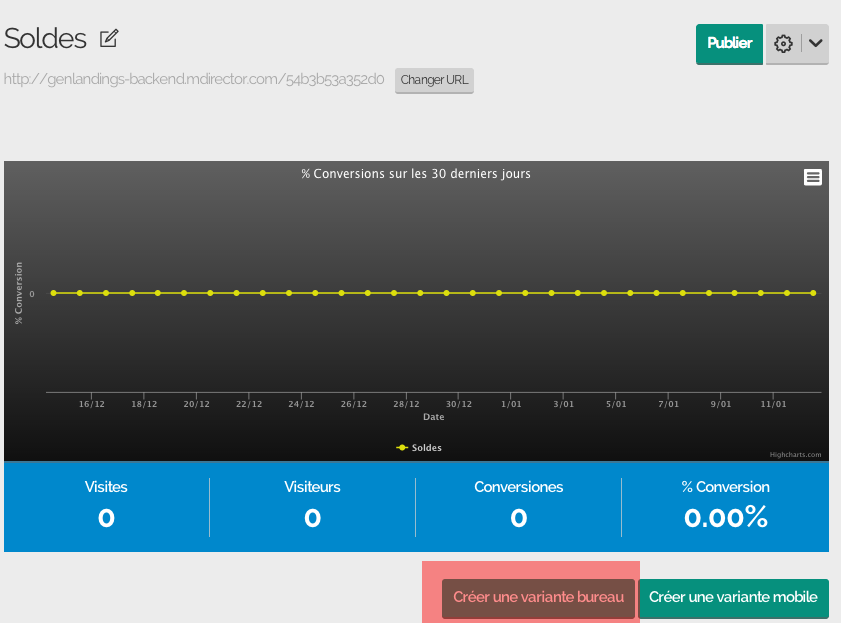Viewport: 841px width, 623px height.
Task: Open the chart hamburger export menu
Action: [x=813, y=177]
